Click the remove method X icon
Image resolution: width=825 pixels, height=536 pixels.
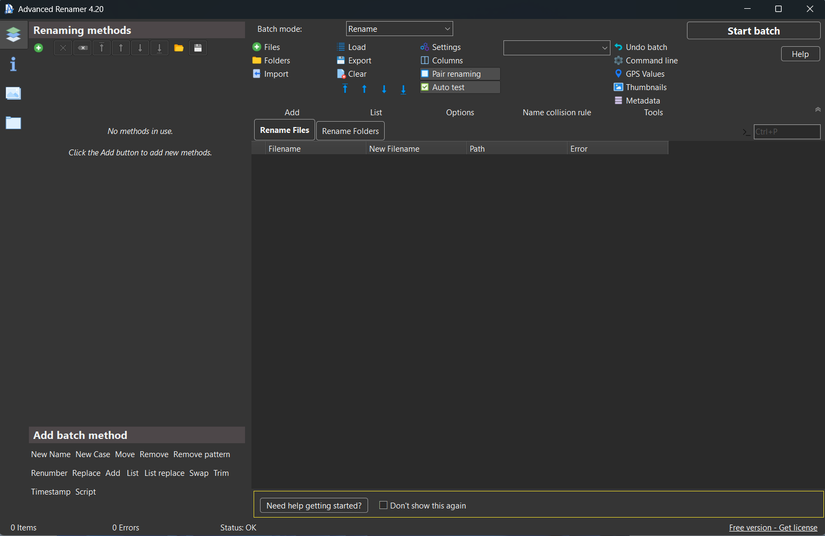pos(63,48)
